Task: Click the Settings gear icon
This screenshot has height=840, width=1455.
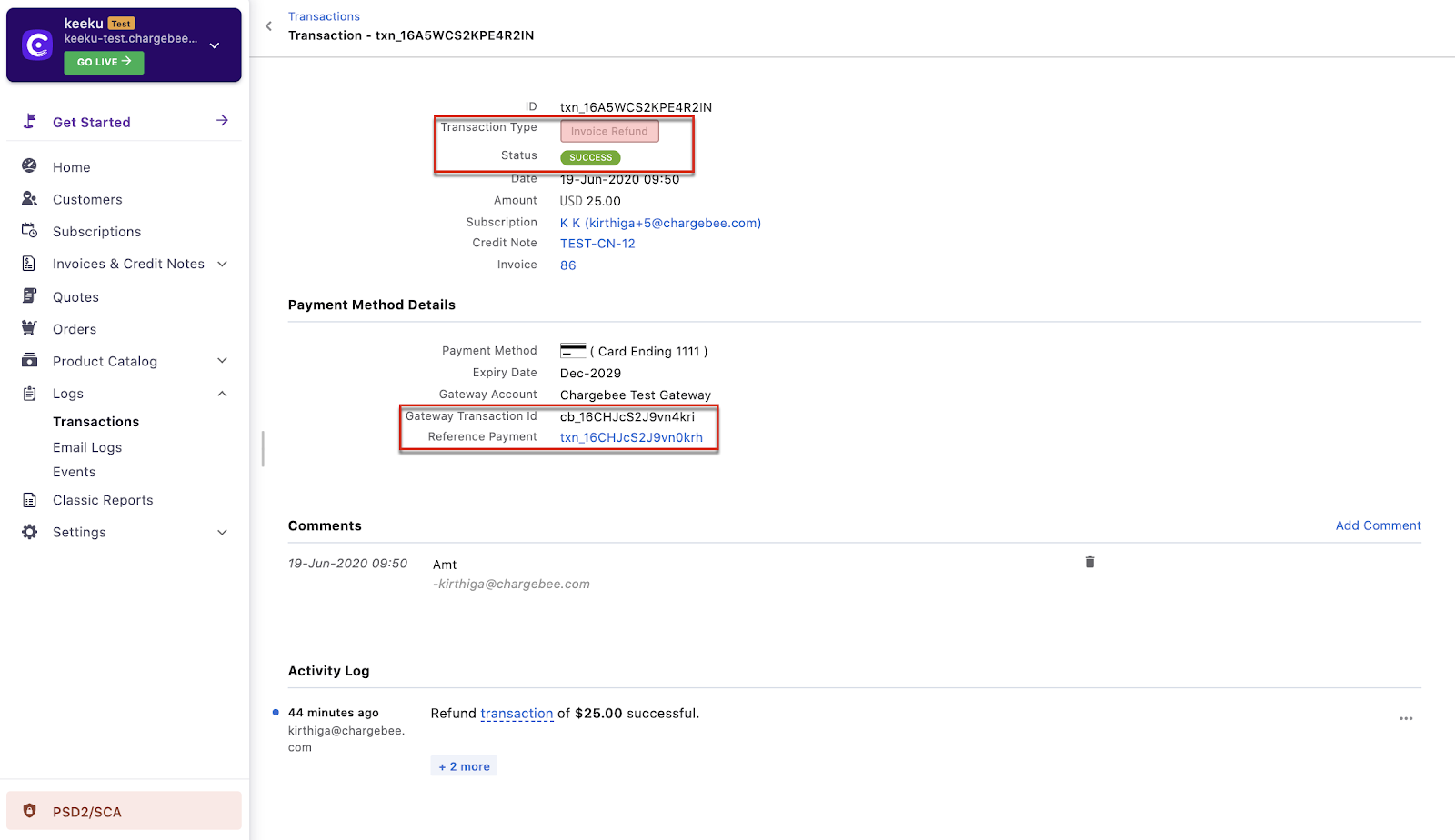Action: [x=29, y=532]
